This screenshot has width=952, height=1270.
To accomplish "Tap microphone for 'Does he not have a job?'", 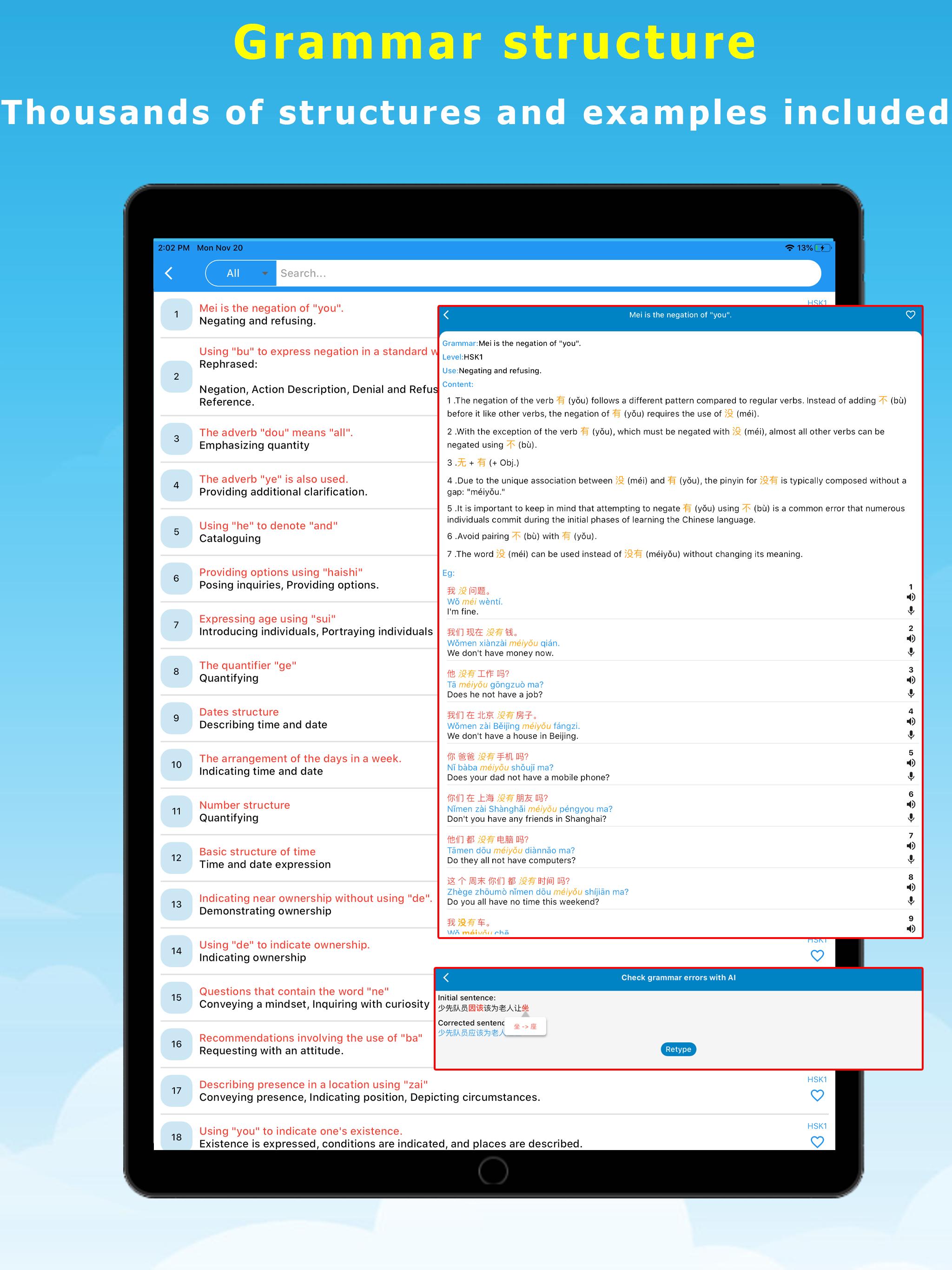I will (911, 694).
